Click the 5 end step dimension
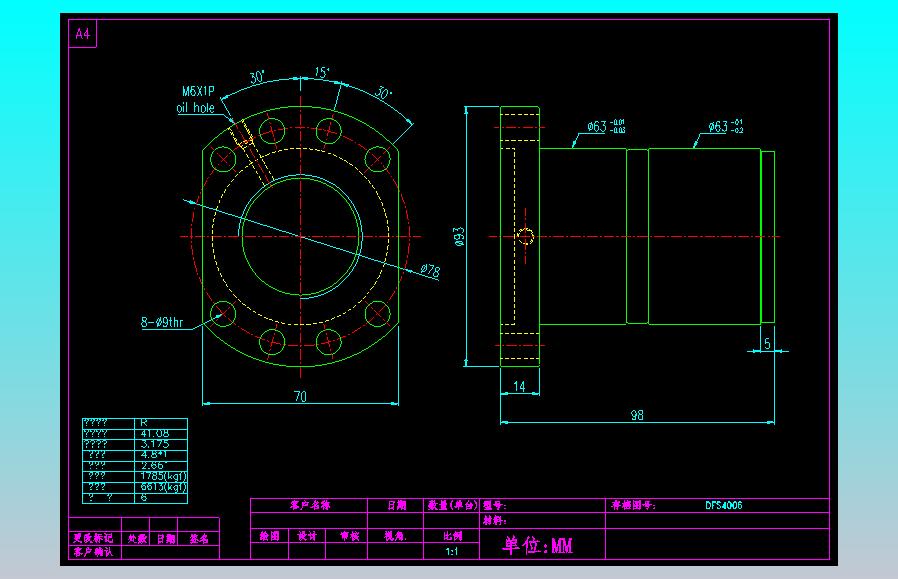This screenshot has height=579, width=898. [x=767, y=344]
